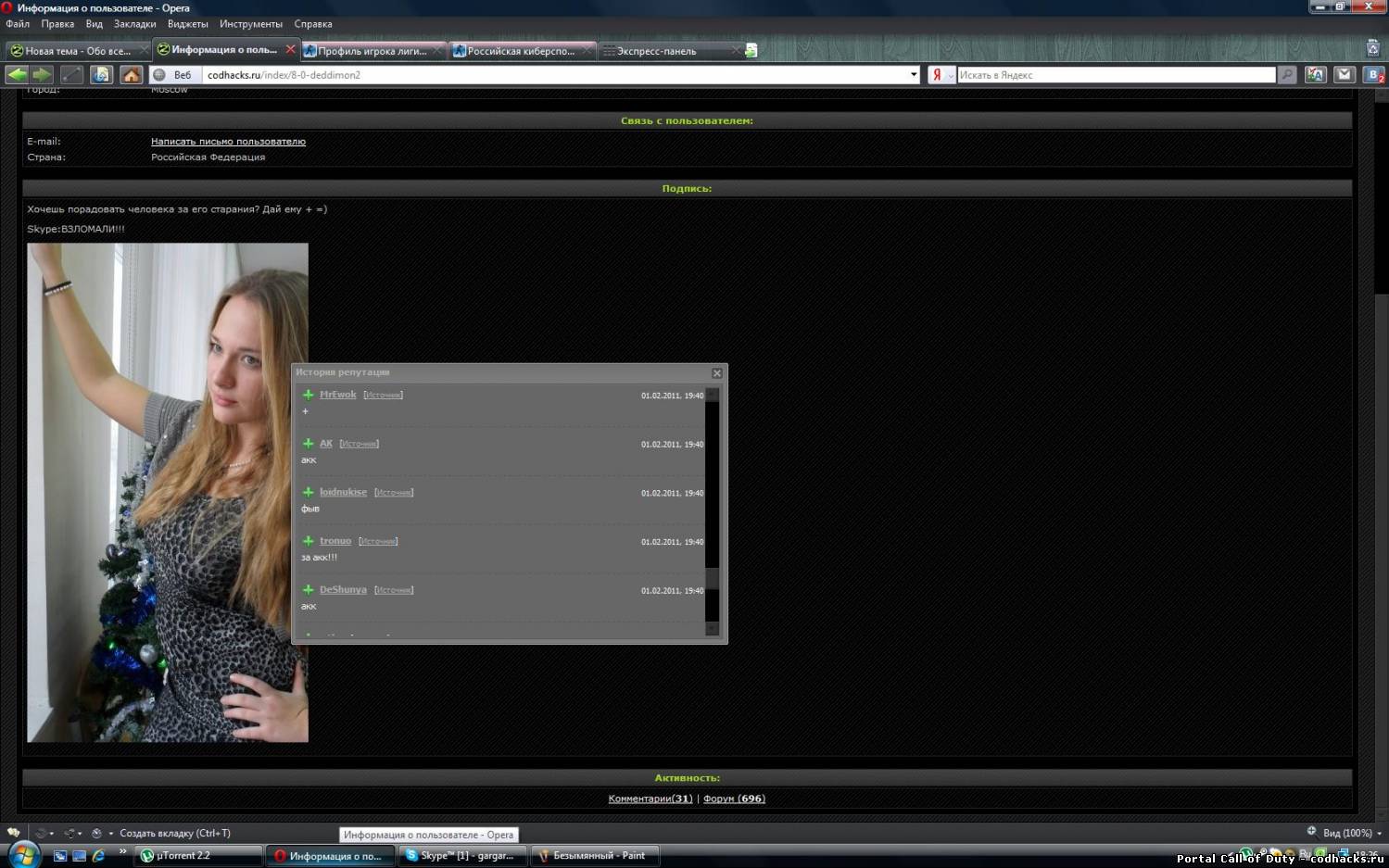The width and height of the screenshot is (1389, 868).
Task: Switch to the Профиль игрока лиги... tab
Action: 373,51
